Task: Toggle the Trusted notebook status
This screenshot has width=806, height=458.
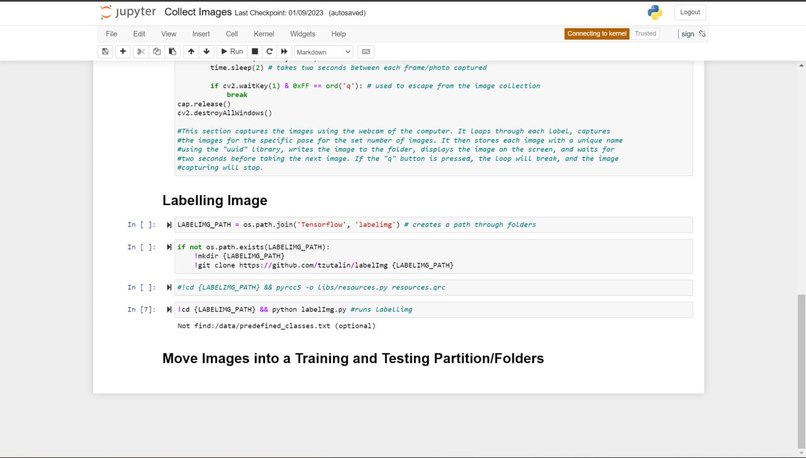Action: click(x=645, y=34)
